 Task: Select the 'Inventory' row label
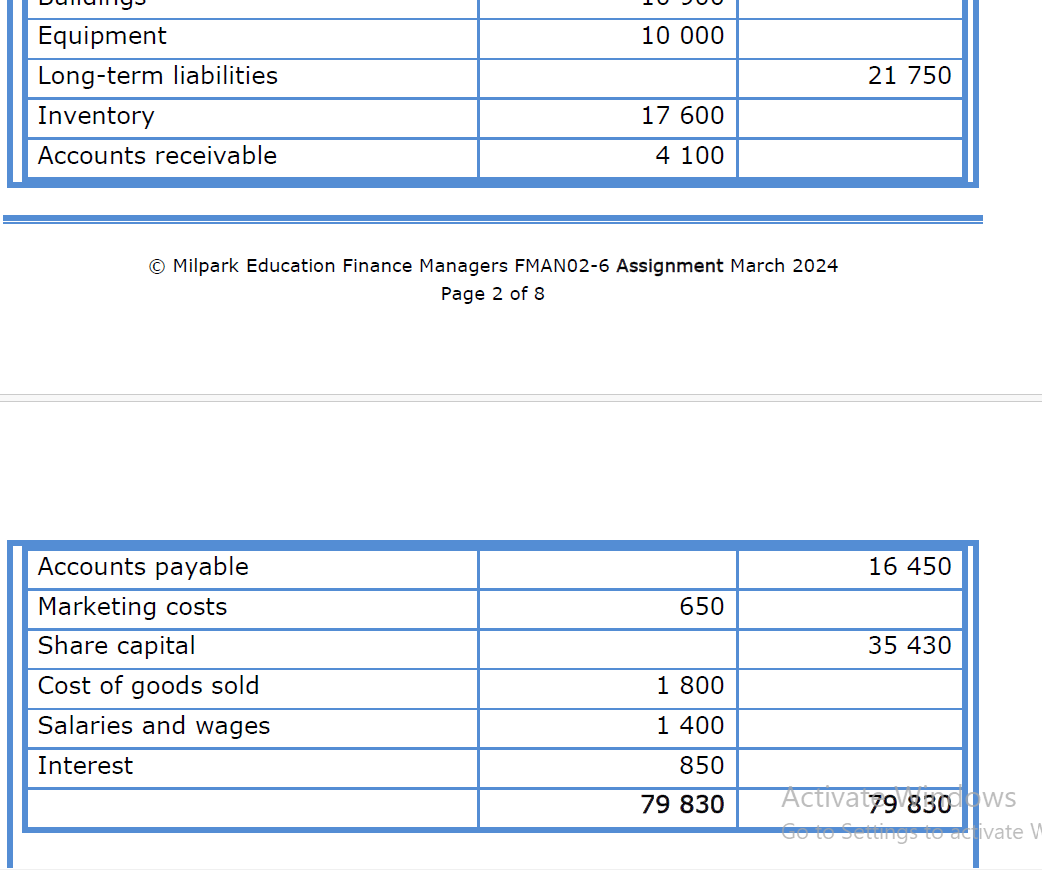coord(96,116)
